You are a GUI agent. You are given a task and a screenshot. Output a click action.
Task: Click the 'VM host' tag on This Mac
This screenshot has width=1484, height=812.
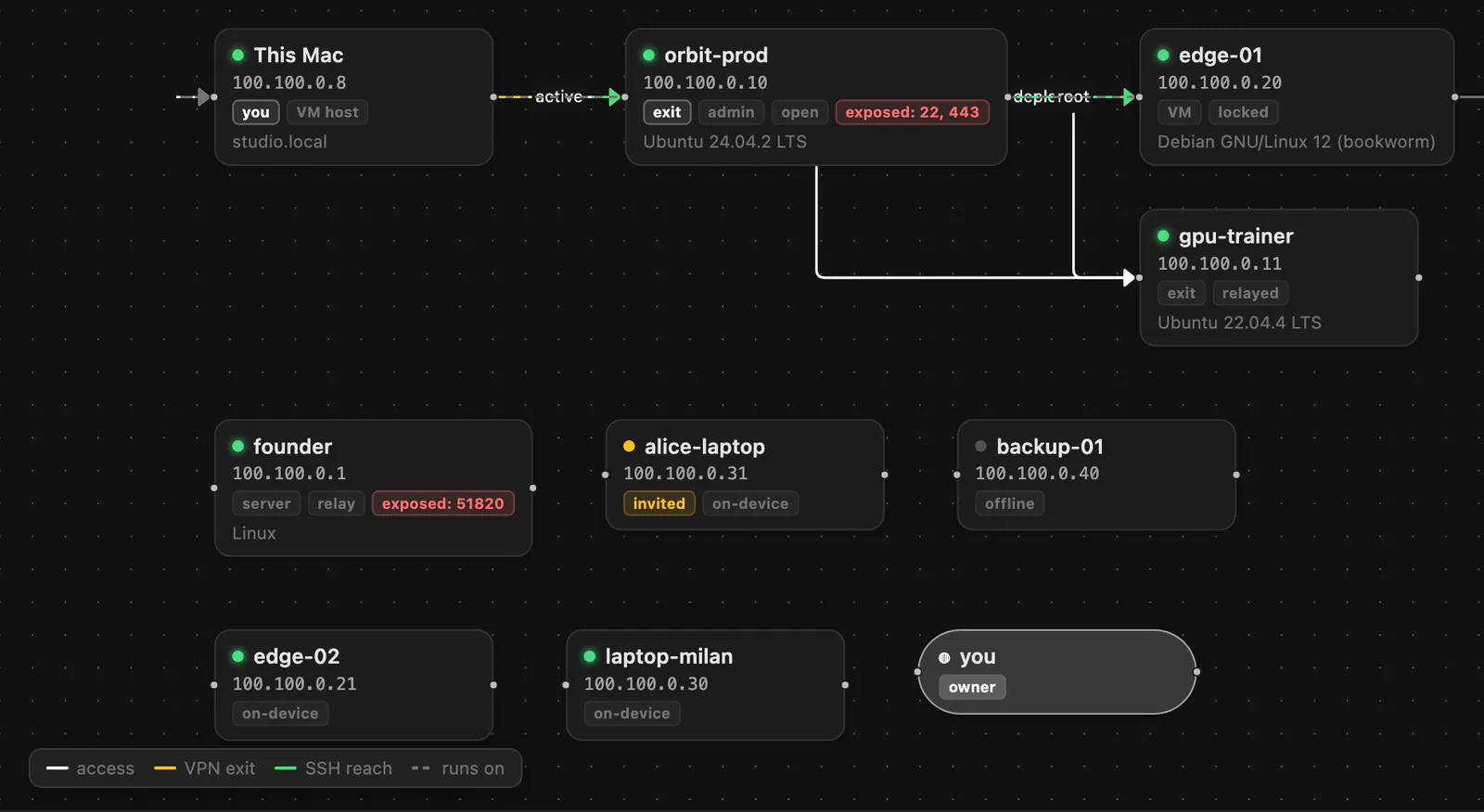pos(327,112)
